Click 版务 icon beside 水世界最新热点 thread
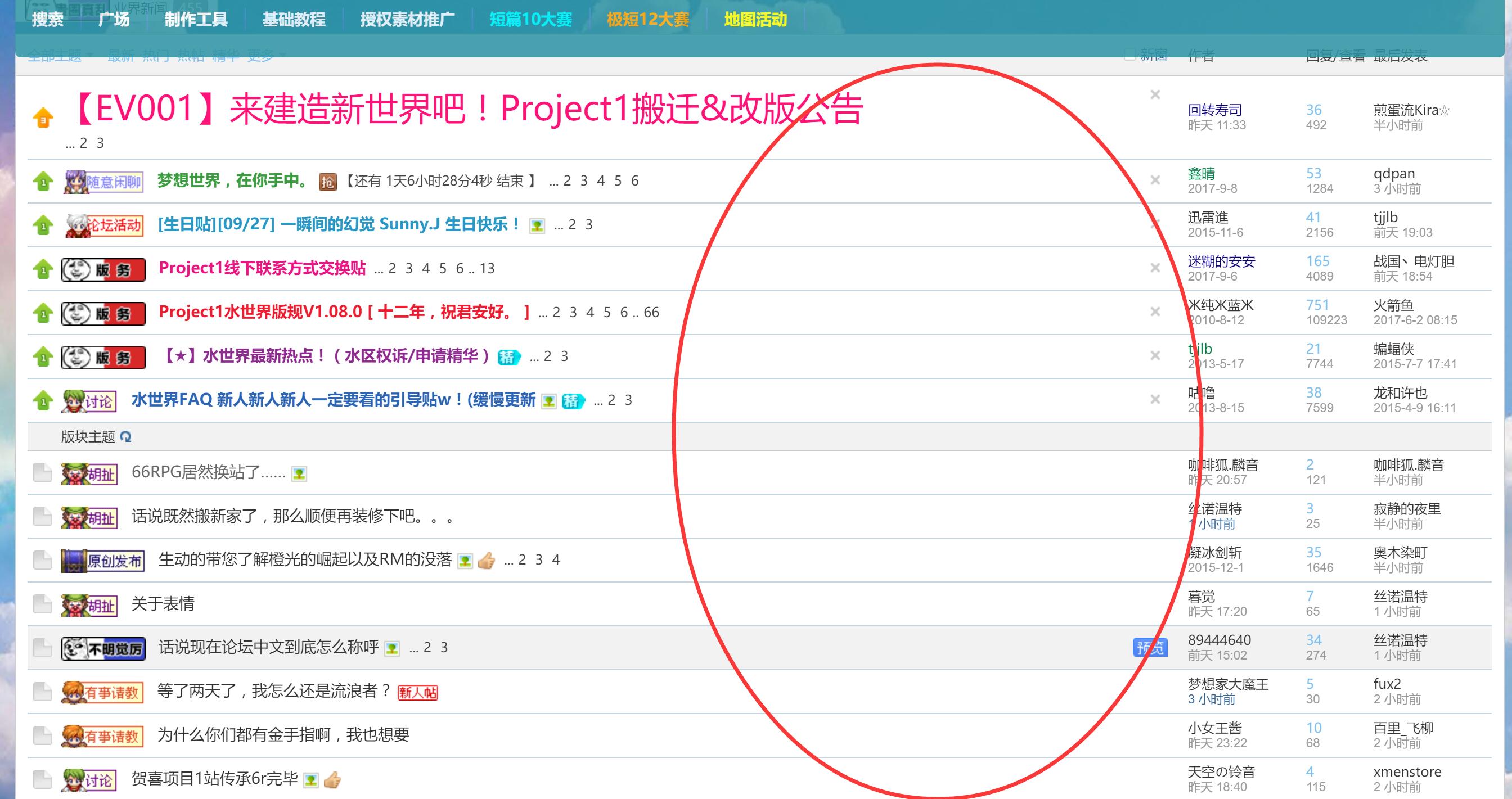The image size is (1512, 799). (x=103, y=357)
